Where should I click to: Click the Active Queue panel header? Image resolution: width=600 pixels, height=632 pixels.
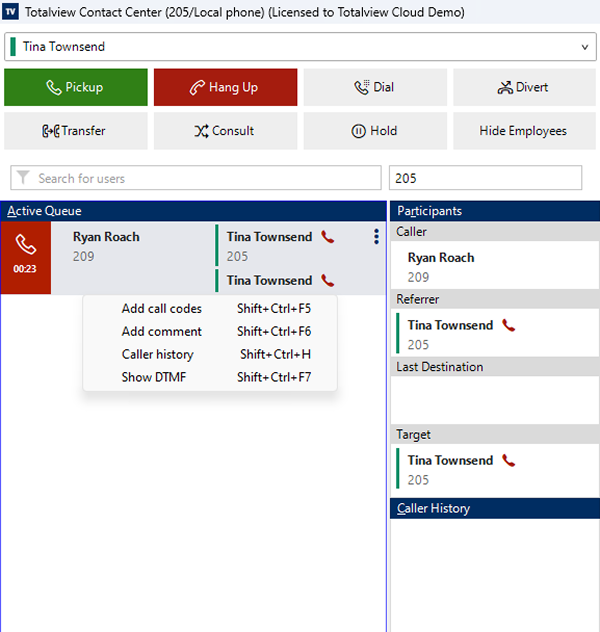pos(193,211)
